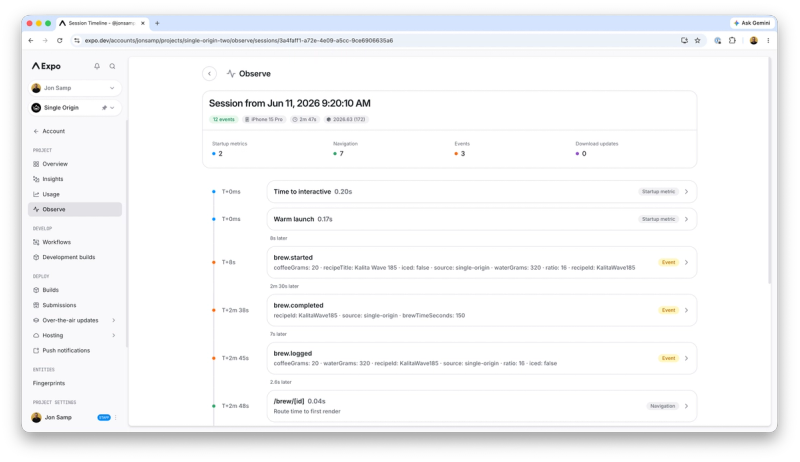Open Usage in the sidebar
Screen dimensions: 800x462
[x=74, y=194]
